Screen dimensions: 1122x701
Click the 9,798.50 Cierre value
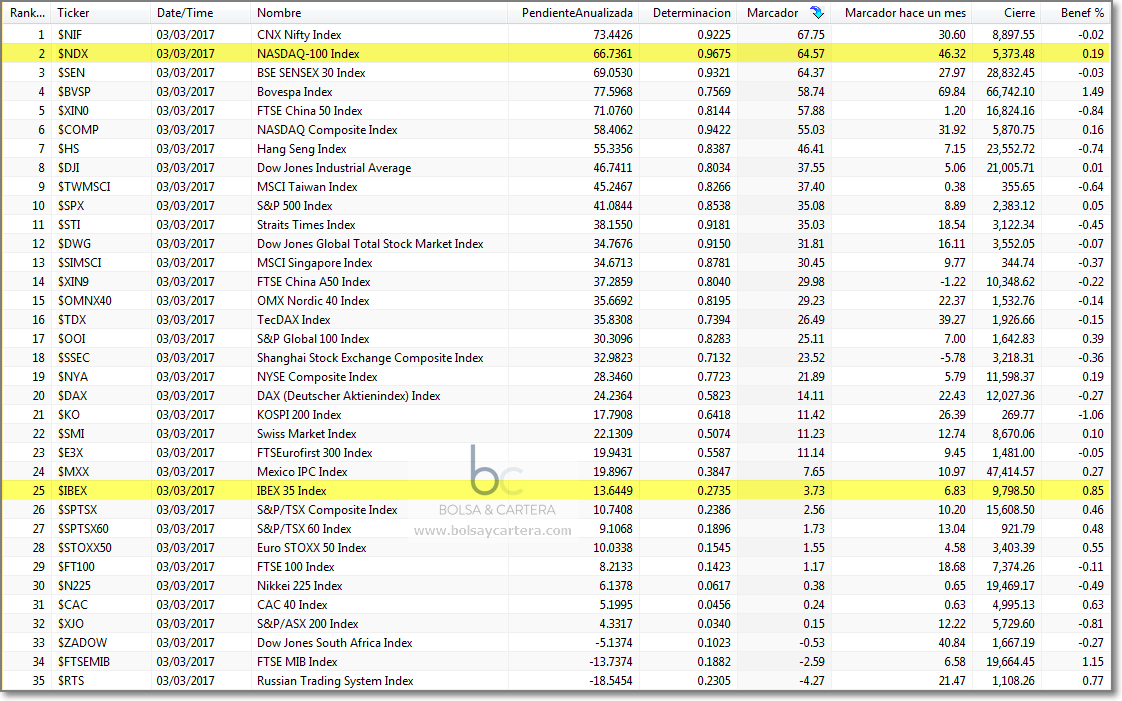point(1013,491)
